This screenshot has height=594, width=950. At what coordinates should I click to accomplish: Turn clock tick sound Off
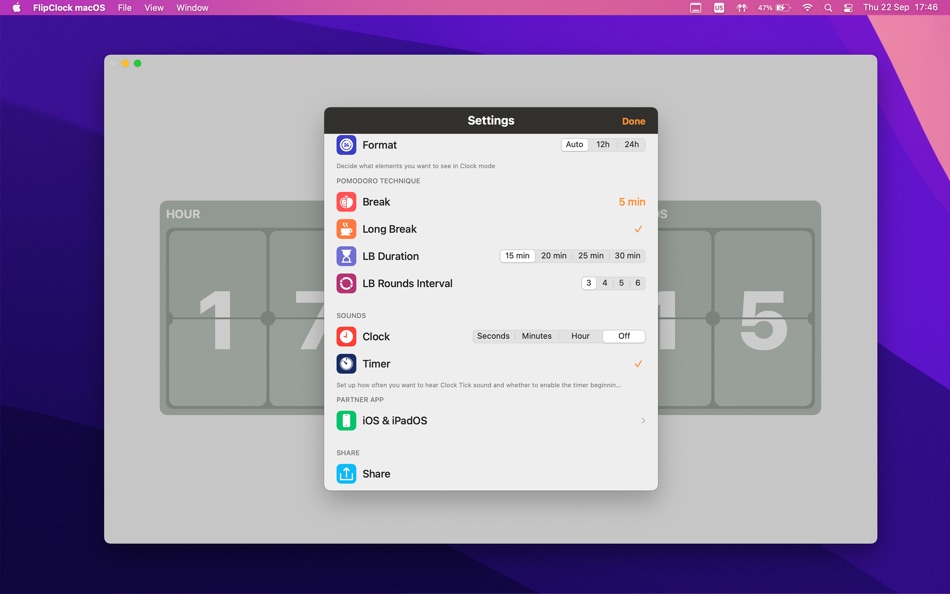pyautogui.click(x=624, y=336)
